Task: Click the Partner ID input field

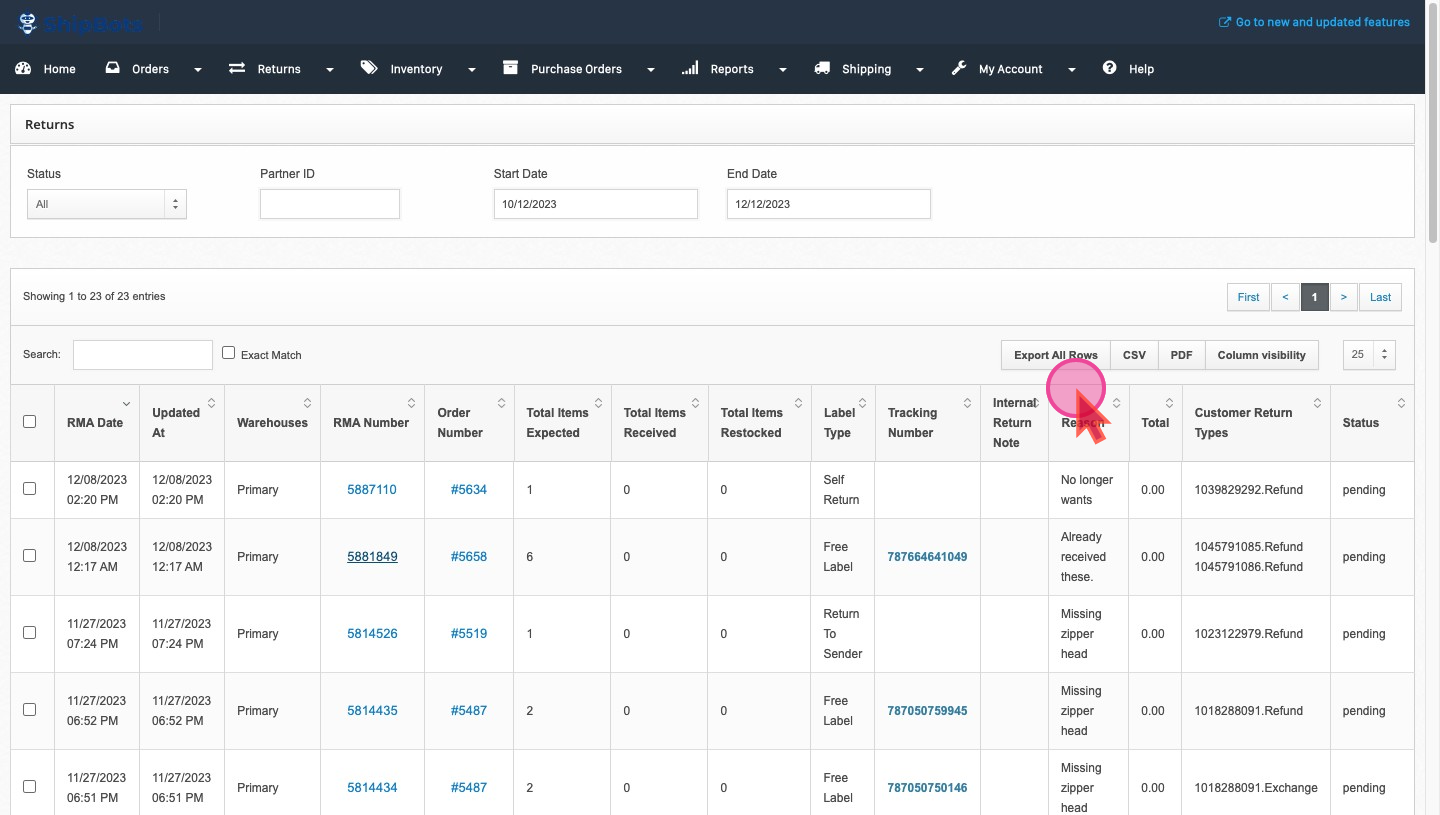Action: click(330, 204)
